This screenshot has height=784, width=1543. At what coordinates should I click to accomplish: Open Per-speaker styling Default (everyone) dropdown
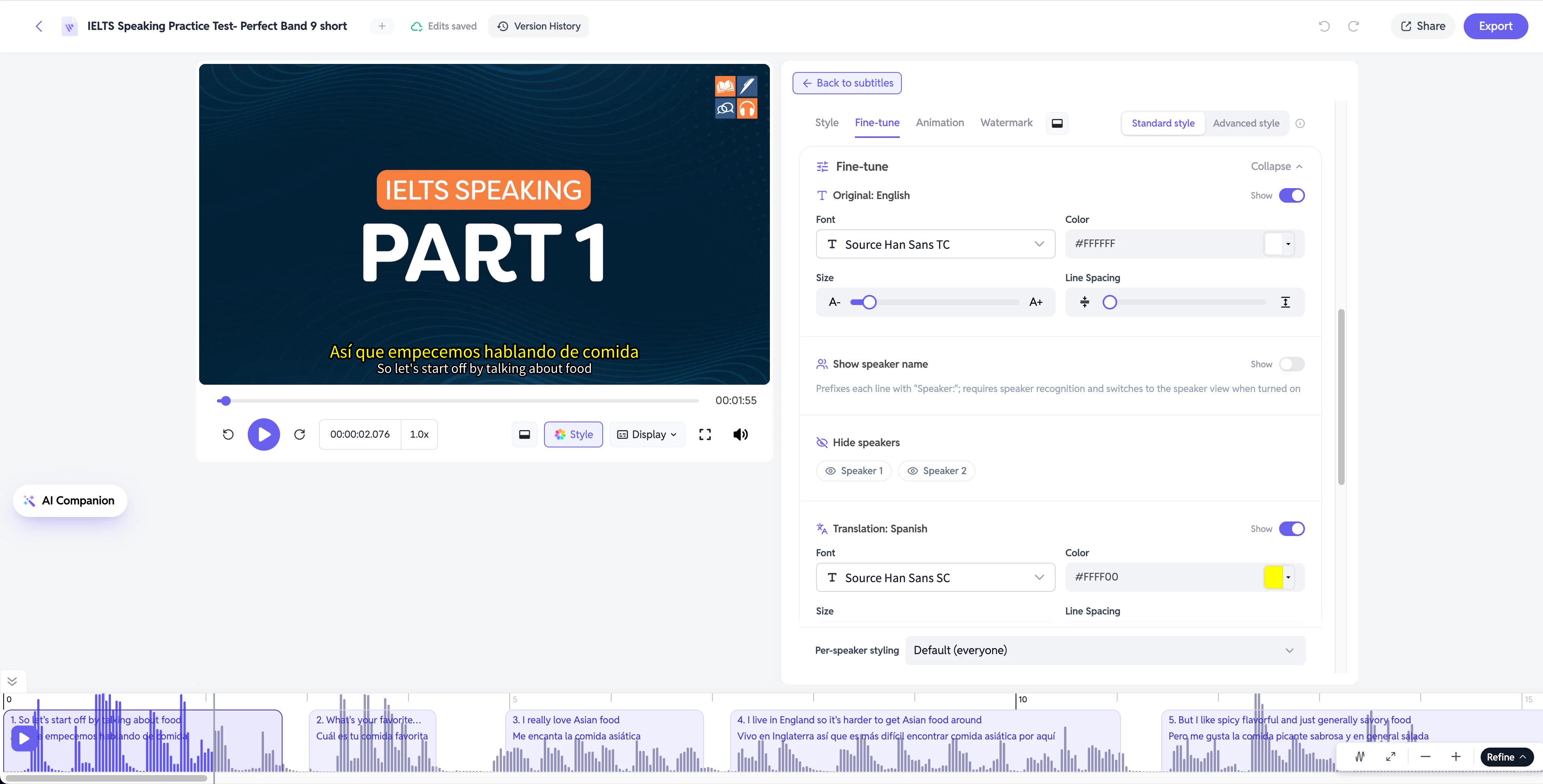(x=1105, y=651)
